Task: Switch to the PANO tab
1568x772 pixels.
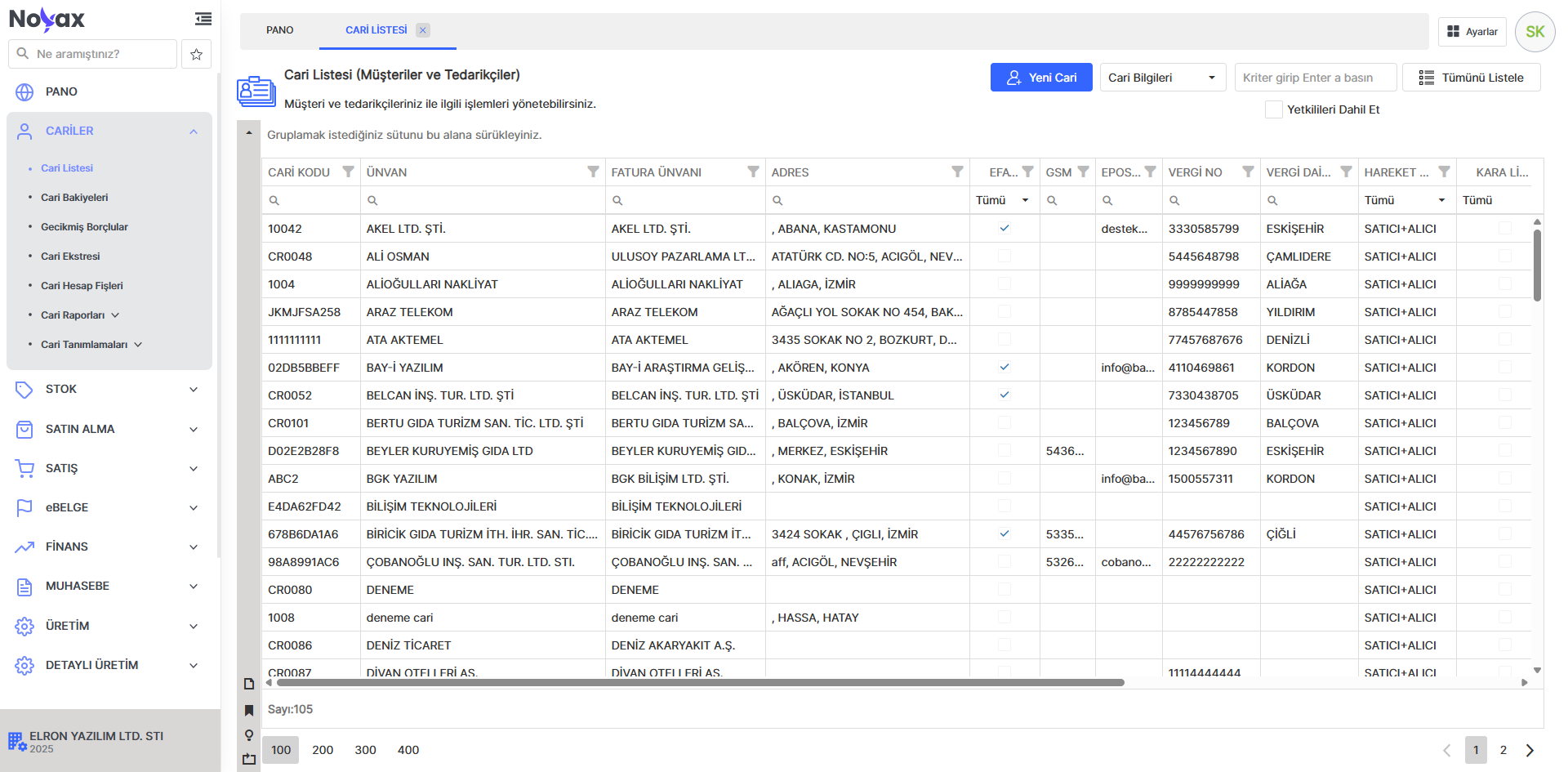Action: (x=279, y=30)
